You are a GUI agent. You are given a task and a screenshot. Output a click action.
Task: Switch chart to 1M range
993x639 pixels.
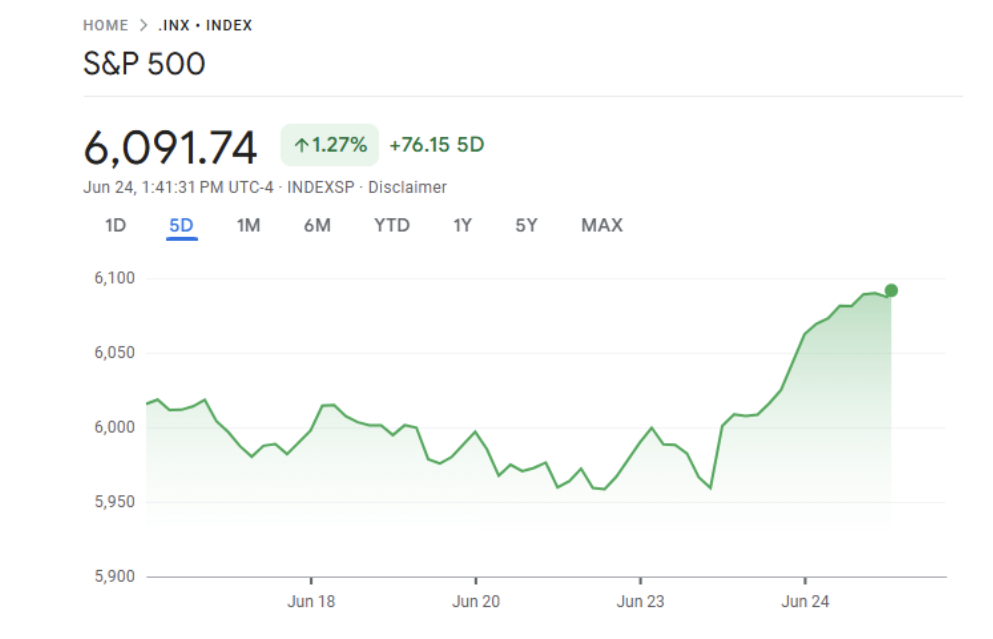pyautogui.click(x=248, y=225)
